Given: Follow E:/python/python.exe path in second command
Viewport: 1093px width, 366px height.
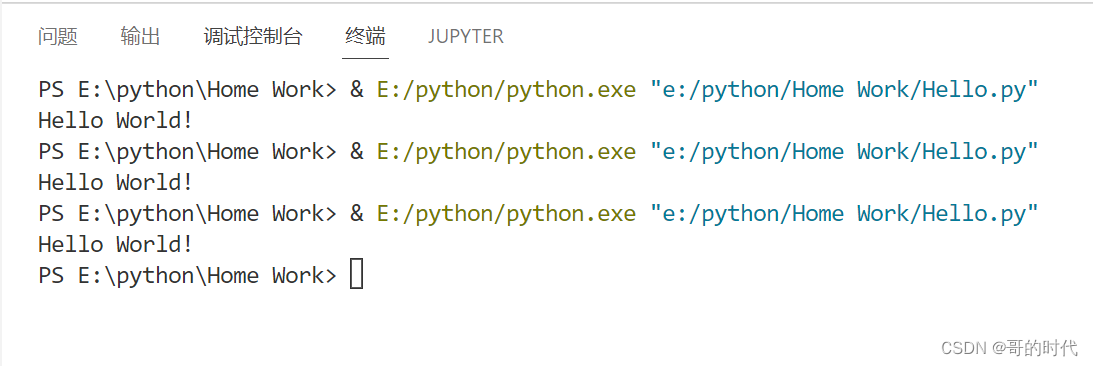Looking at the screenshot, I should (x=506, y=151).
